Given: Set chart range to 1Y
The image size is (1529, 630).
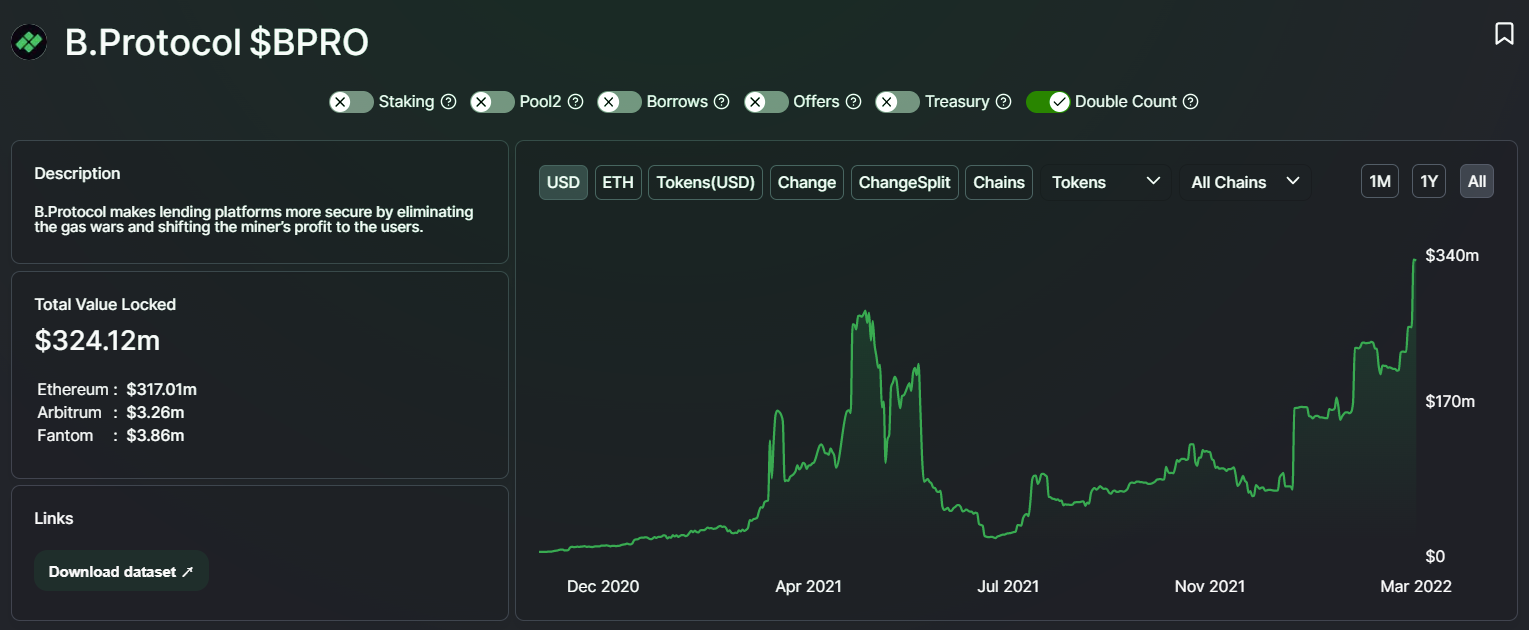Looking at the screenshot, I should pyautogui.click(x=1429, y=181).
